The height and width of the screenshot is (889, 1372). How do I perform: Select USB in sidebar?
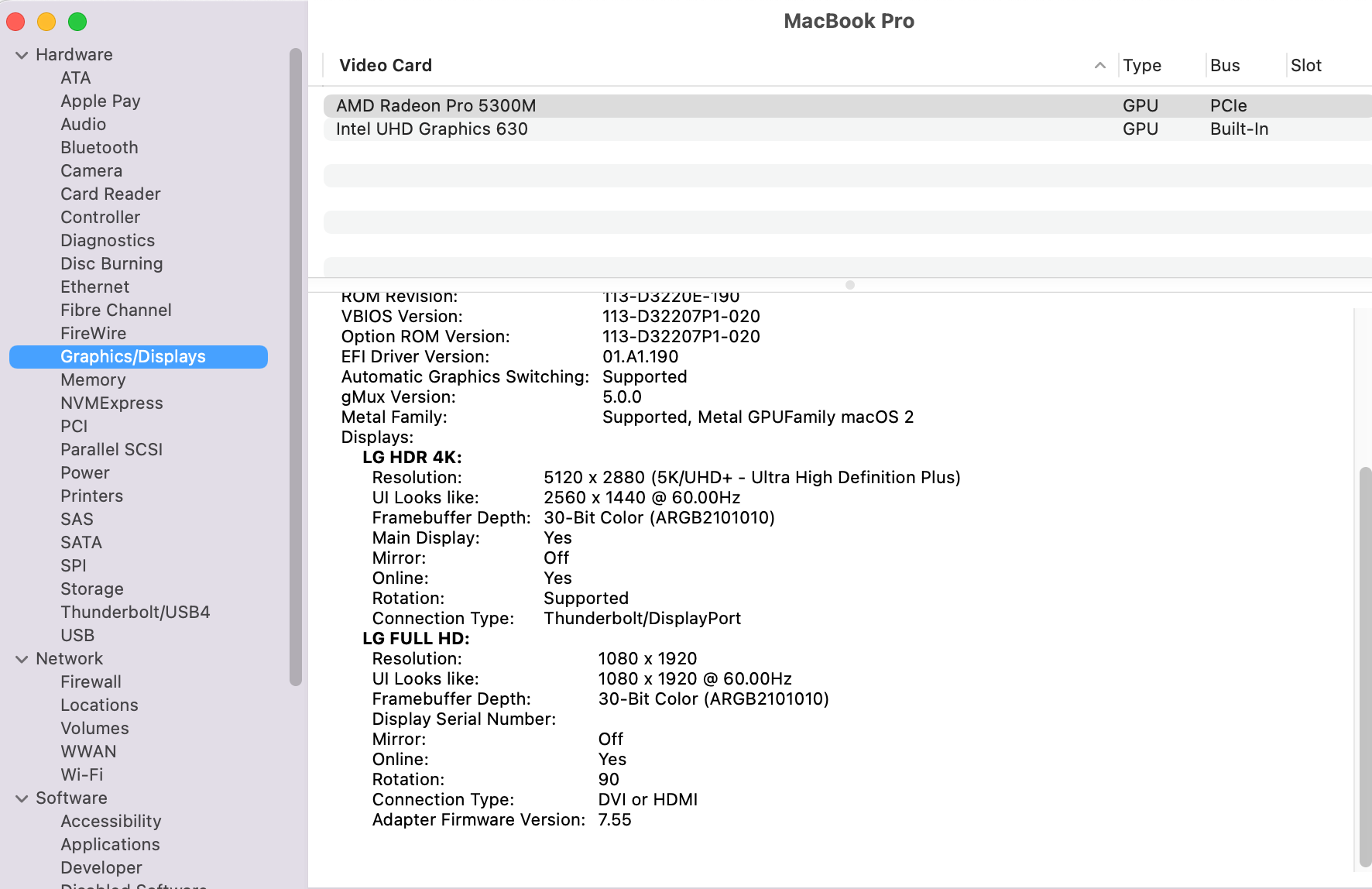pyautogui.click(x=77, y=636)
